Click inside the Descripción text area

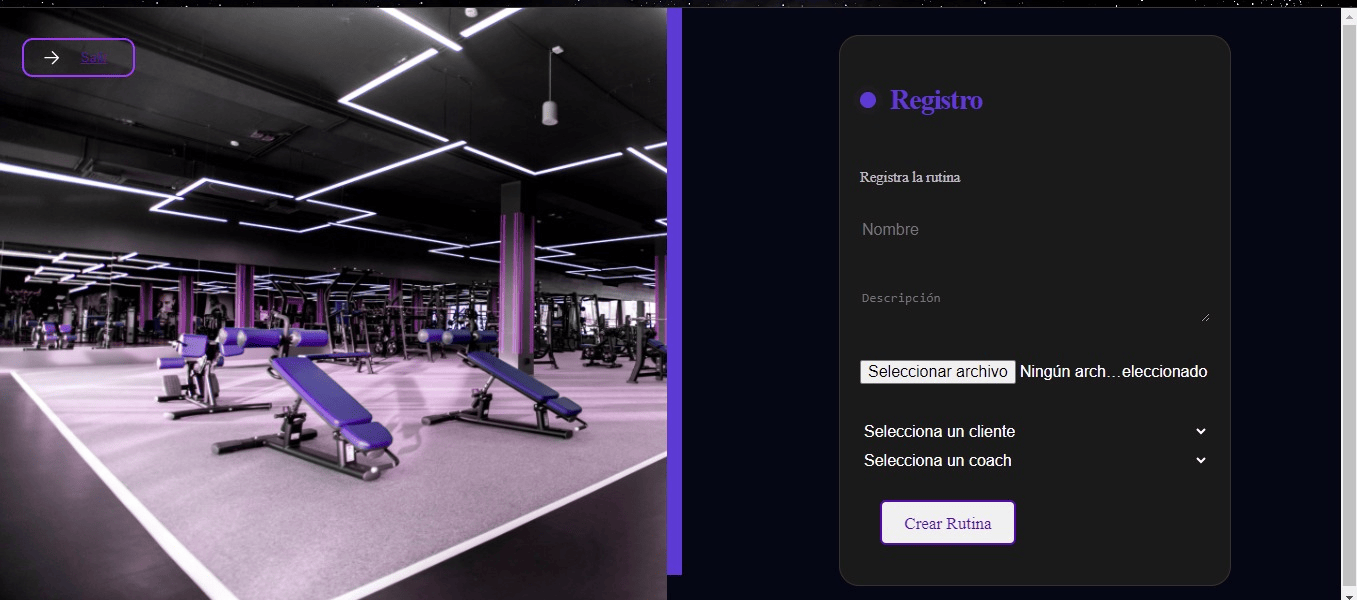[x=1034, y=304]
